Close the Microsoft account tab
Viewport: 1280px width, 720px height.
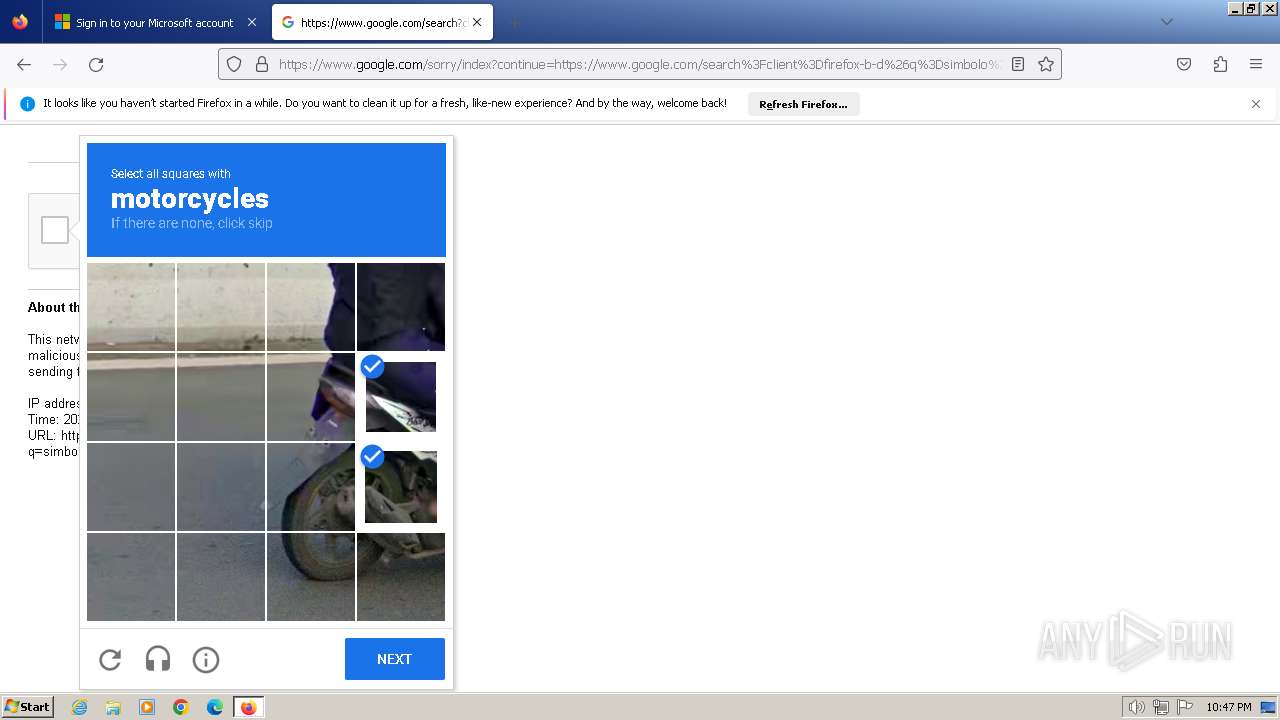(x=251, y=22)
